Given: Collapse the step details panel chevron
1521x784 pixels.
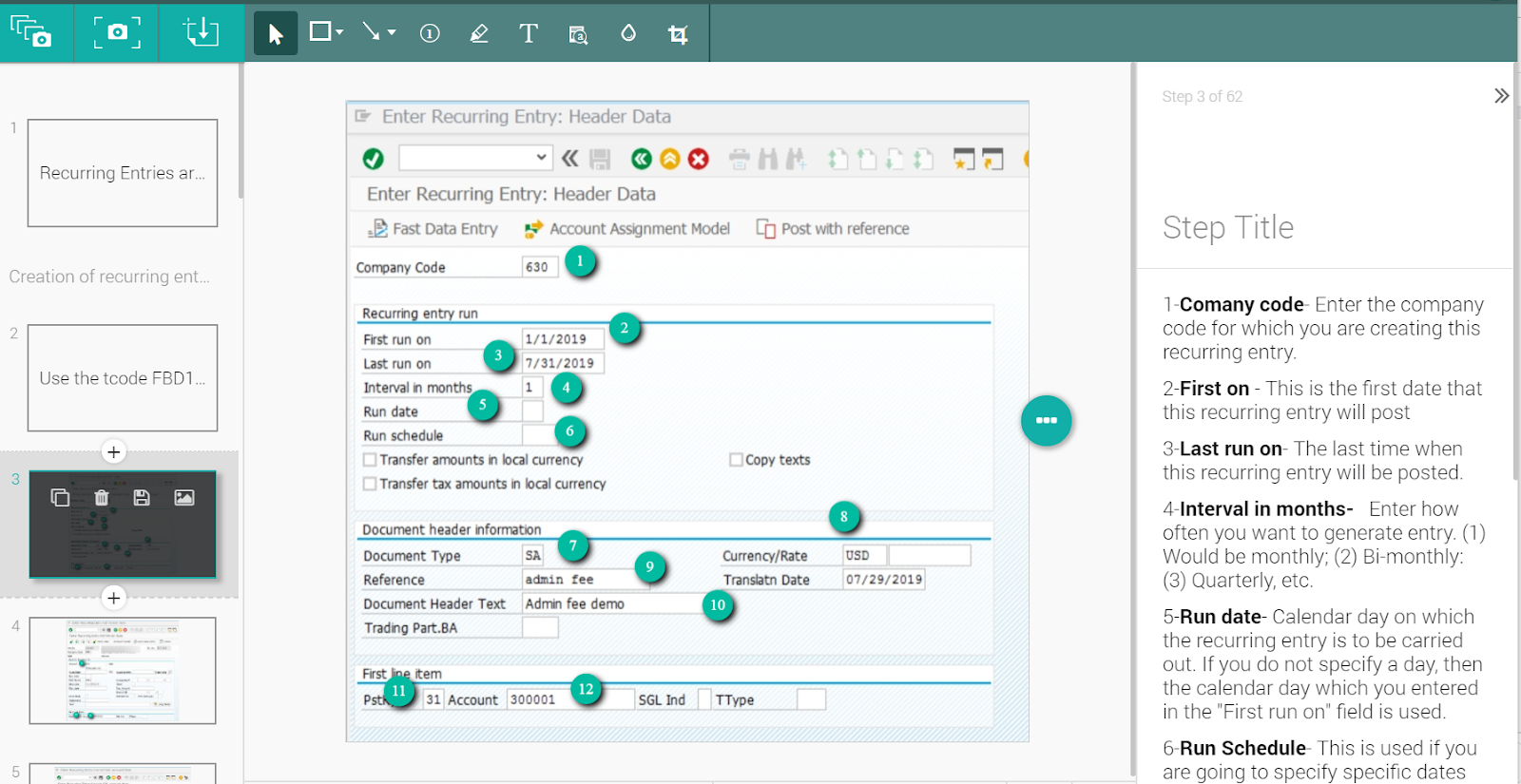Looking at the screenshot, I should pos(1501,96).
